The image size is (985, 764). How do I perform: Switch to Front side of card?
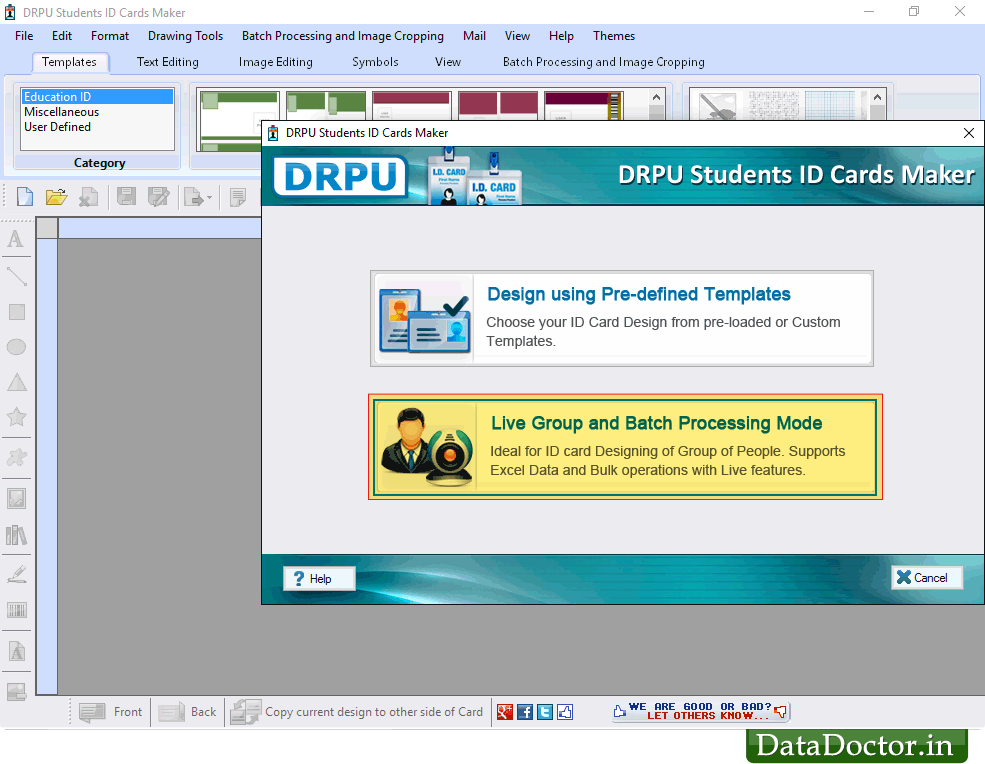coord(111,712)
